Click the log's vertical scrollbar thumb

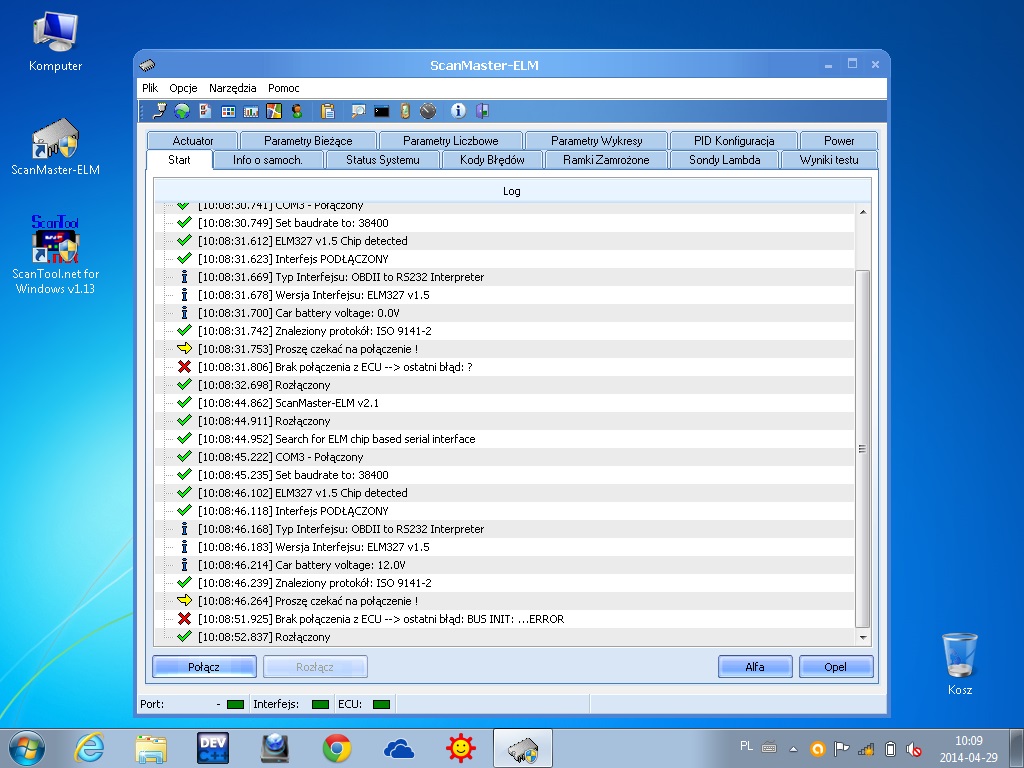point(863,450)
